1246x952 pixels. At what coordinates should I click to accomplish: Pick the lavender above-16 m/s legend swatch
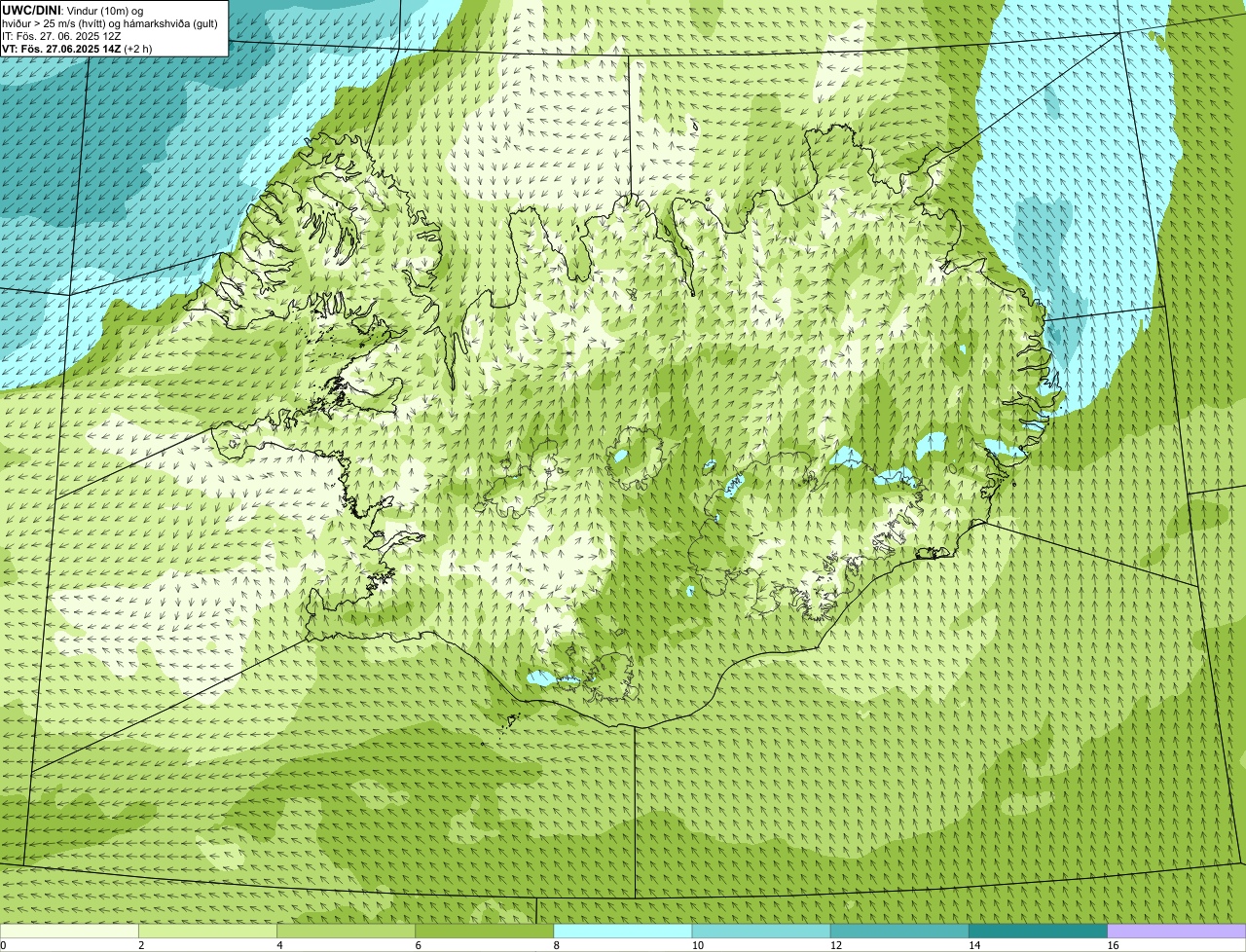point(1177,931)
